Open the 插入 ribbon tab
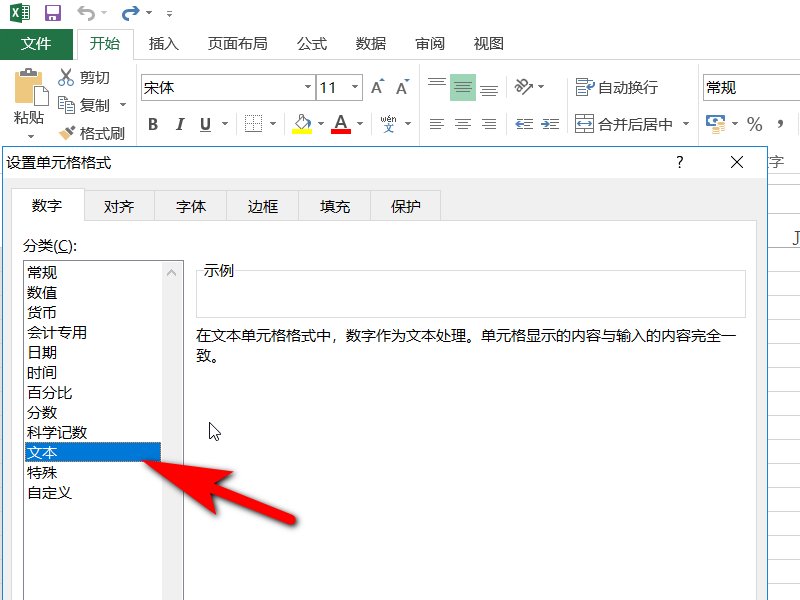The image size is (800, 600). [163, 44]
